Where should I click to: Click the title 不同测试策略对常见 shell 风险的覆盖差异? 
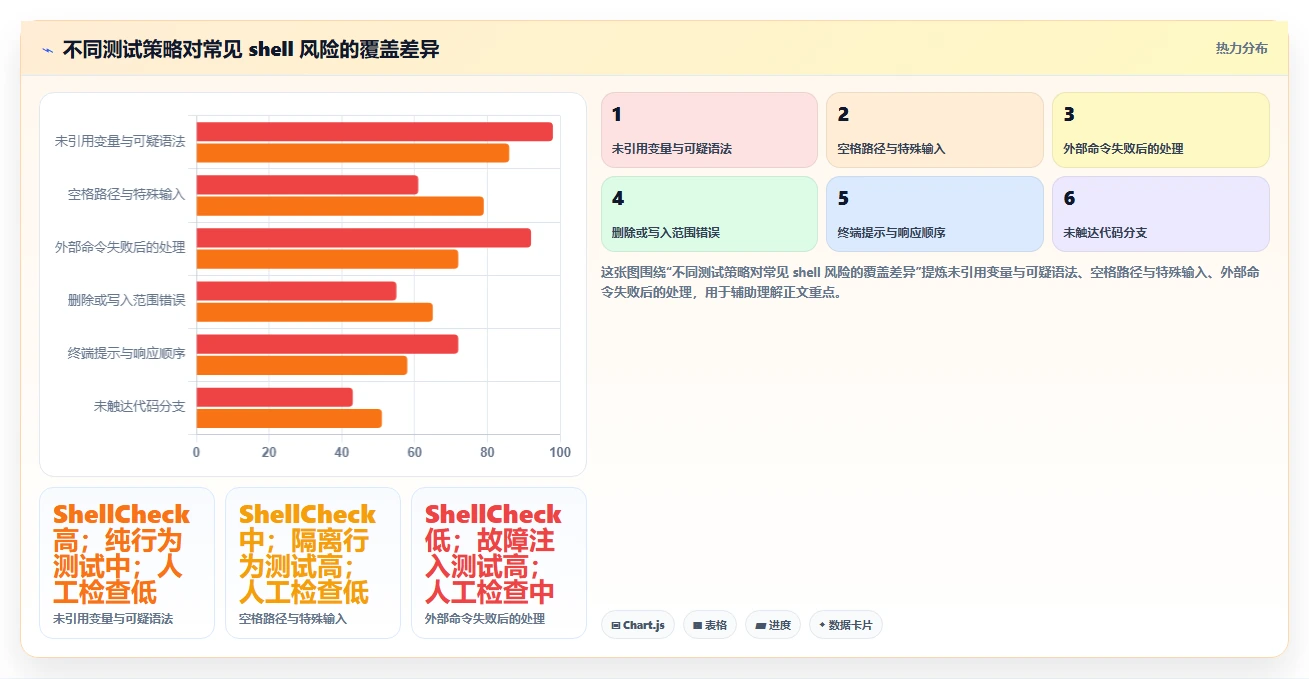point(251,50)
